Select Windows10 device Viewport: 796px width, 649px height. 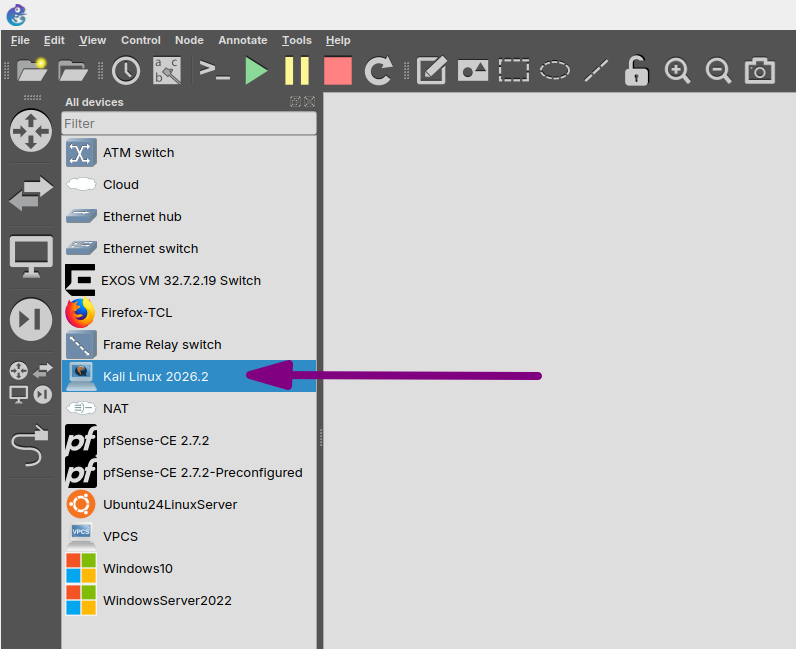tap(189, 568)
